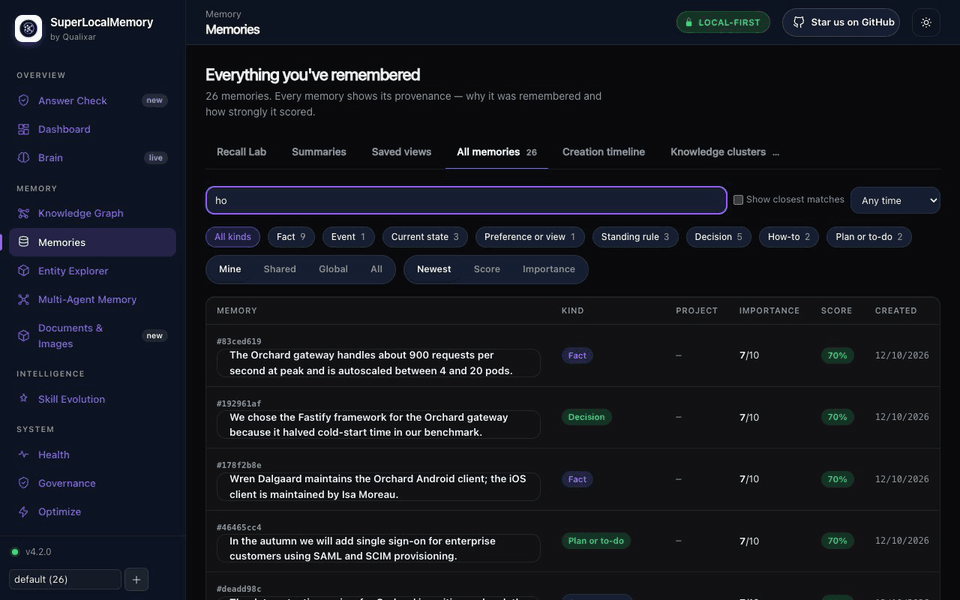The height and width of the screenshot is (600, 960).
Task: Click the SuperLocalMemory logo icon
Action: pyautogui.click(x=28, y=28)
